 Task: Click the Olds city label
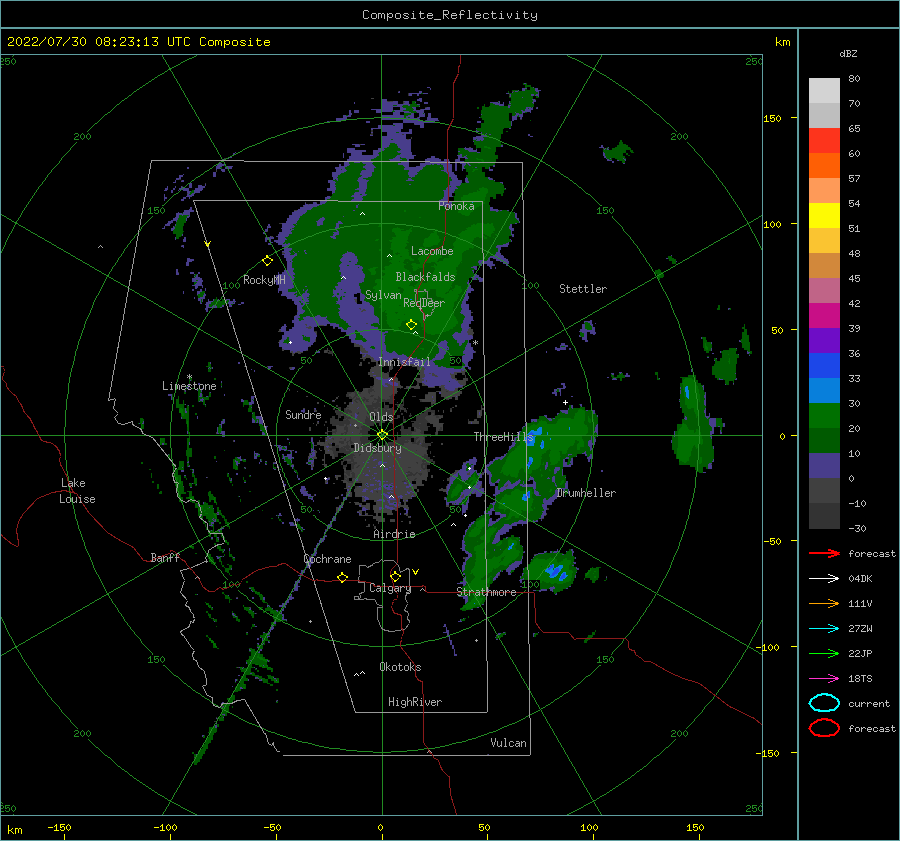[382, 417]
